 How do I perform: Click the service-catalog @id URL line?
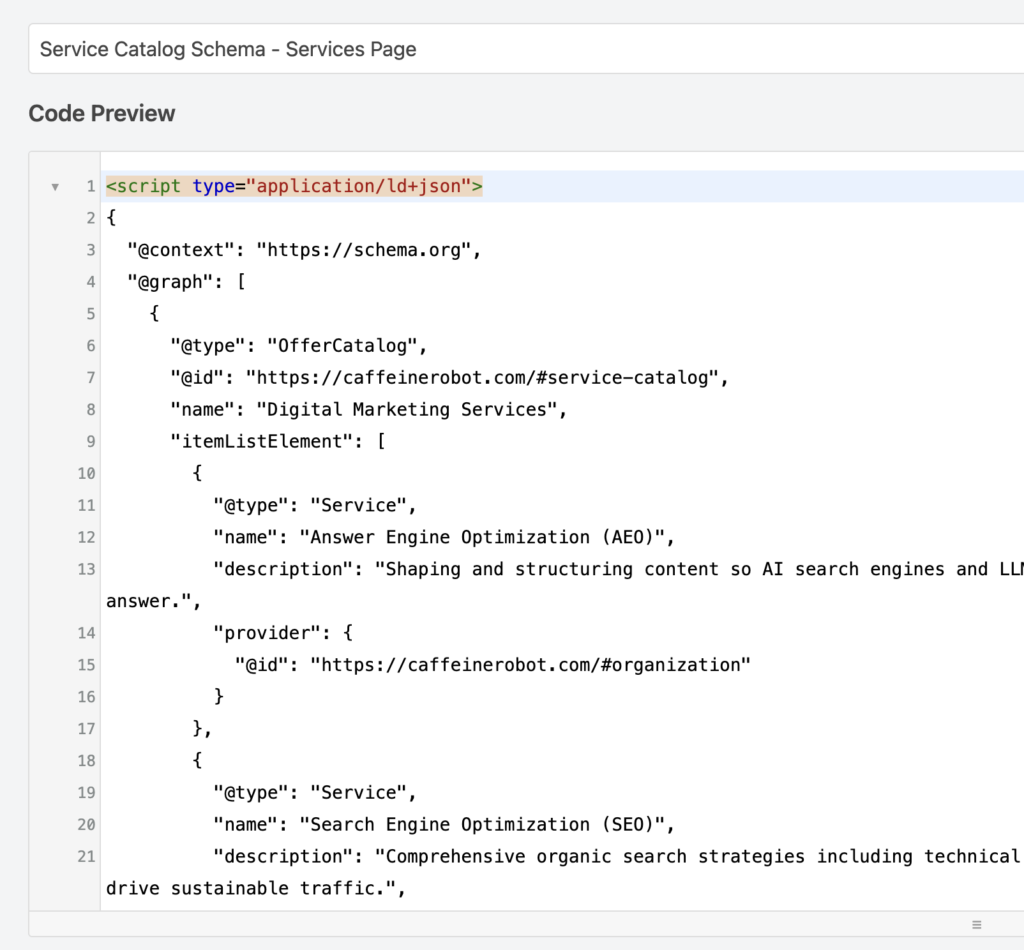[449, 378]
